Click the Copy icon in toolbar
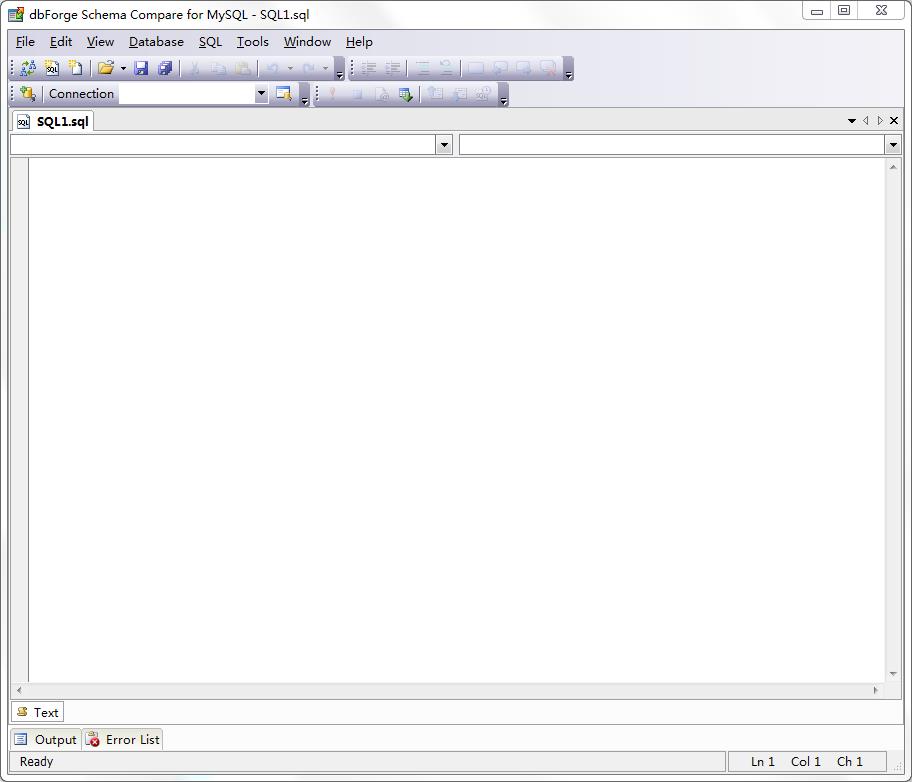Image resolution: width=912 pixels, height=782 pixels. (x=218, y=68)
